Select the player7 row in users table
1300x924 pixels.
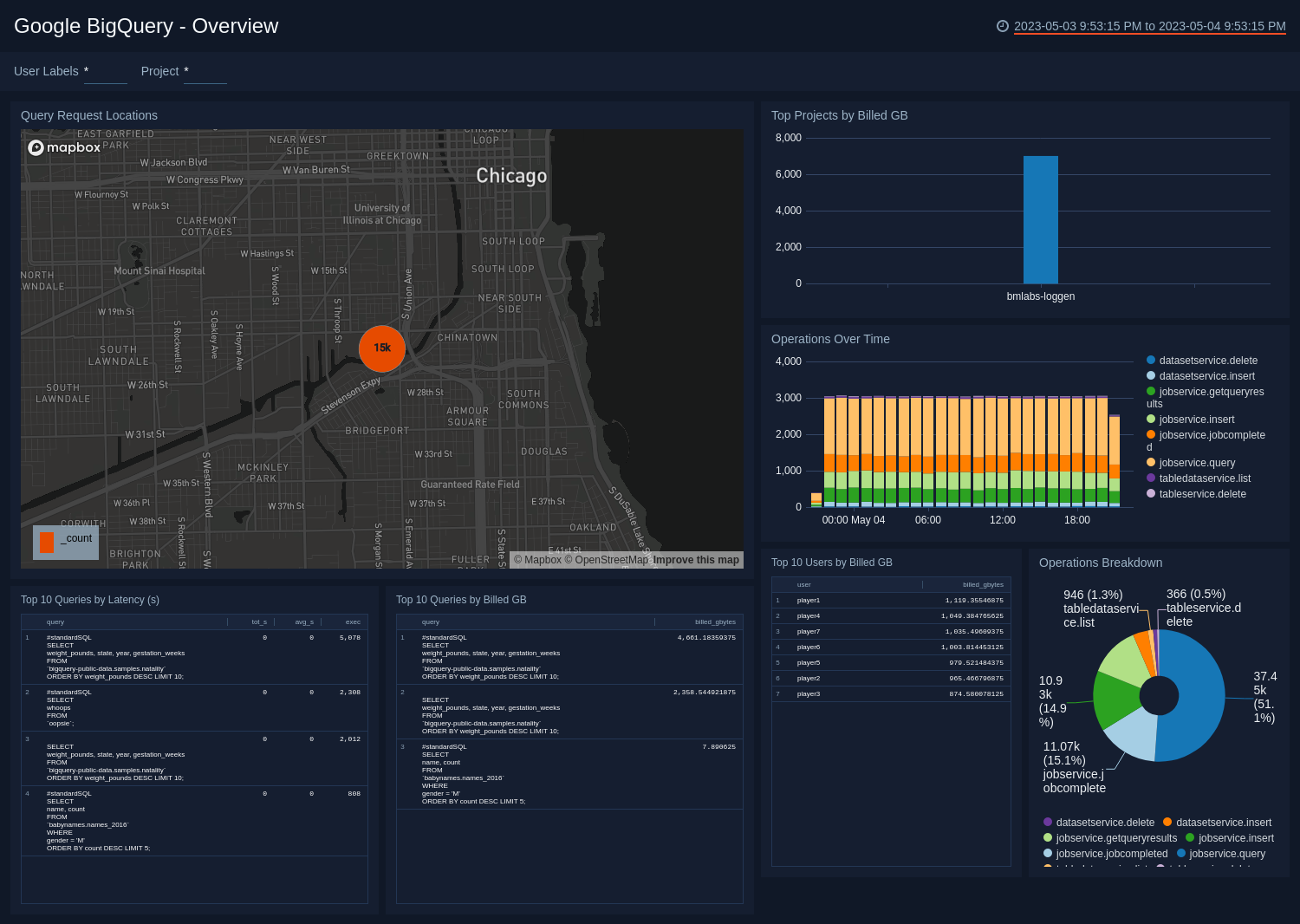[891, 632]
